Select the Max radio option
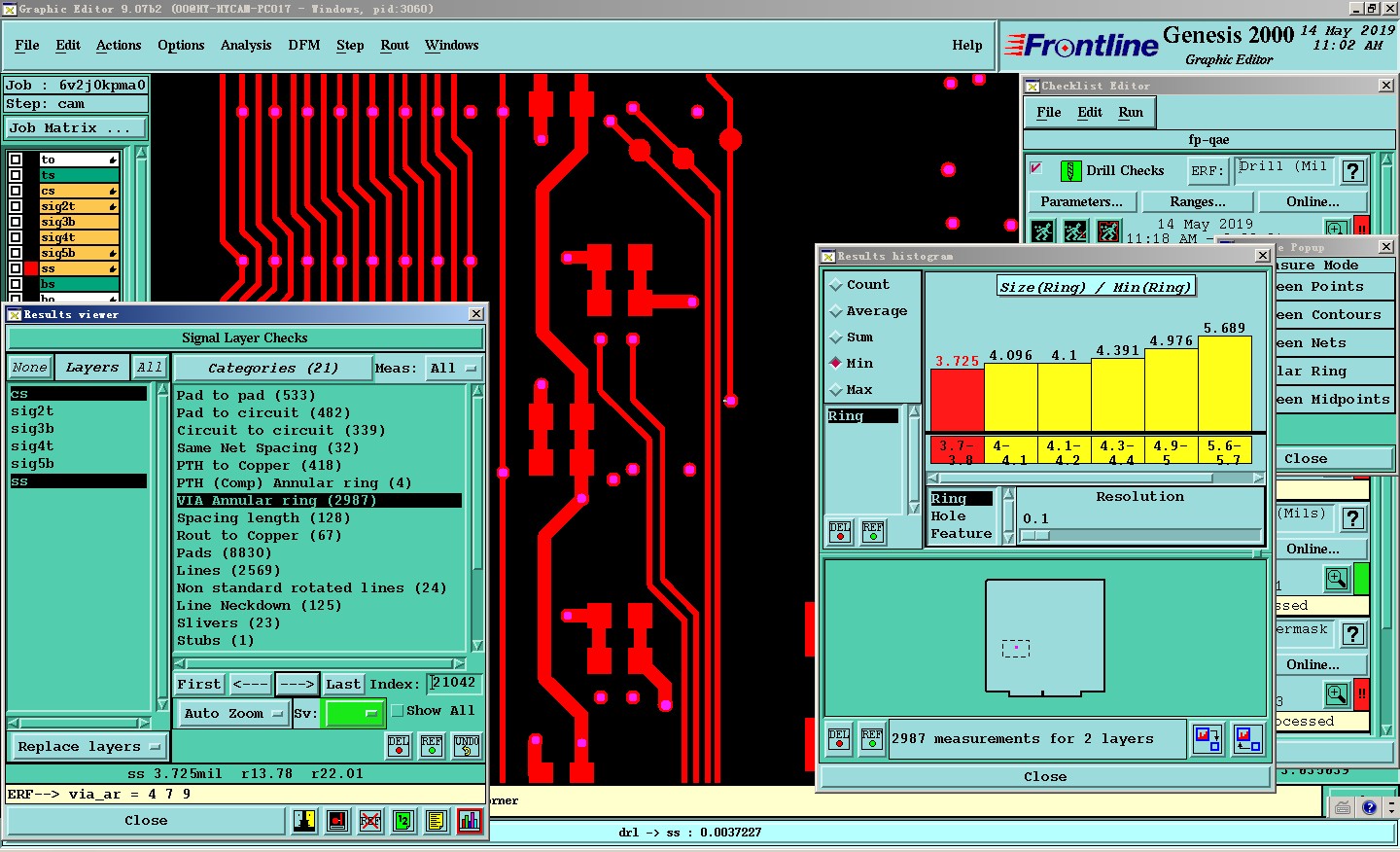This screenshot has width=1400, height=852. pos(836,390)
